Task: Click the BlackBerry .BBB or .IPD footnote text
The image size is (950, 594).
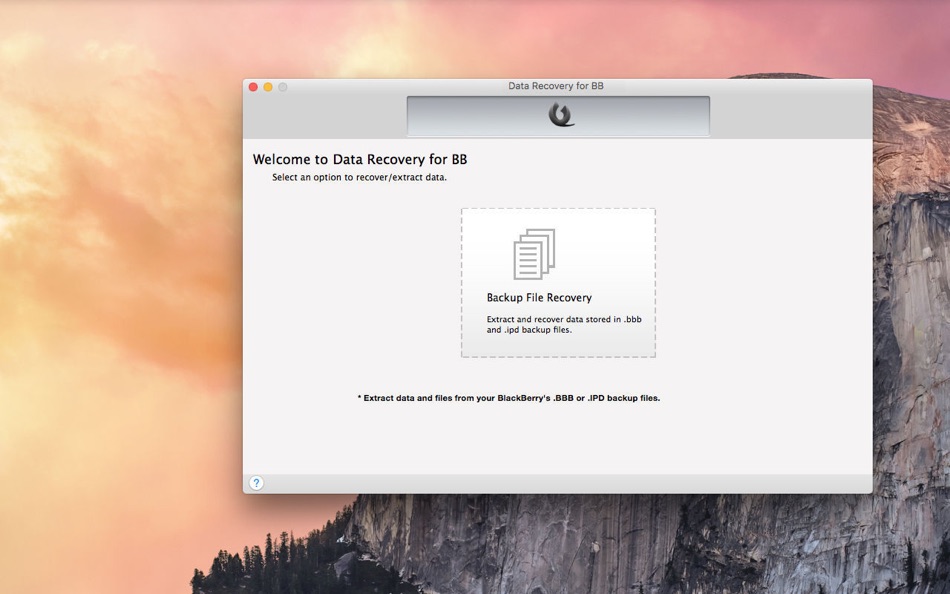Action: click(508, 398)
